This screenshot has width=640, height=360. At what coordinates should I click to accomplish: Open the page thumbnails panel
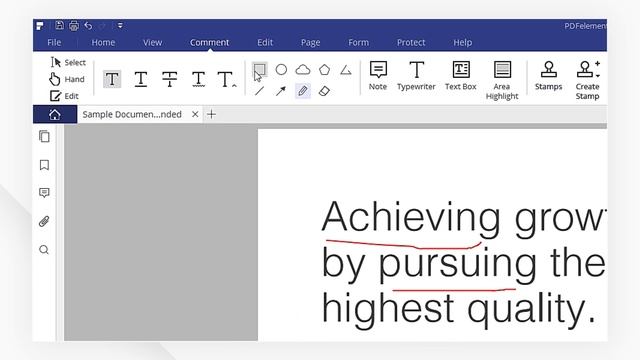44,136
